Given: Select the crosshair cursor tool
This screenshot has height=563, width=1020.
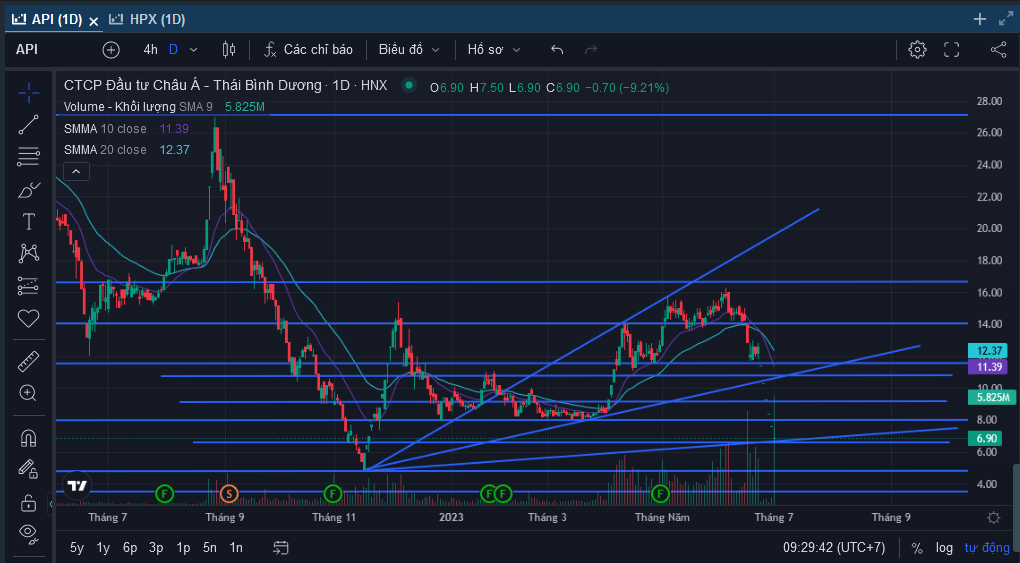Looking at the screenshot, I should 29,93.
